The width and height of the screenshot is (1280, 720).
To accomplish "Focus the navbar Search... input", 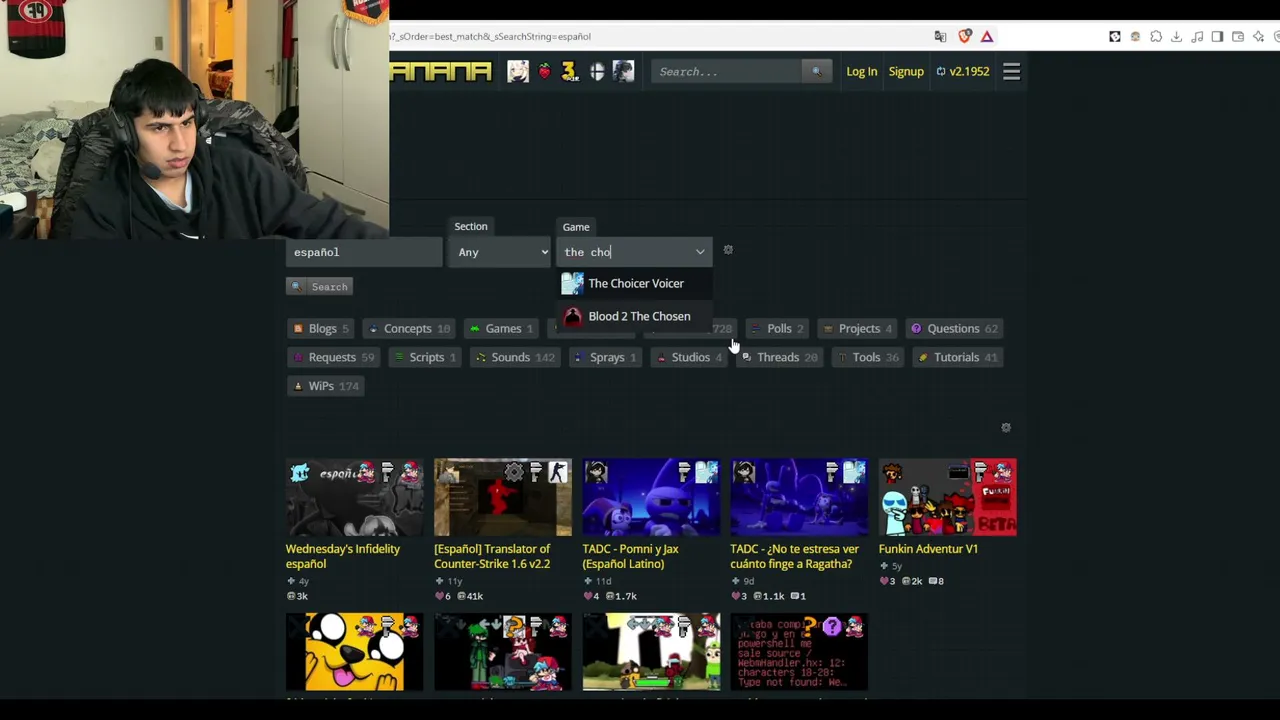I will tap(726, 72).
